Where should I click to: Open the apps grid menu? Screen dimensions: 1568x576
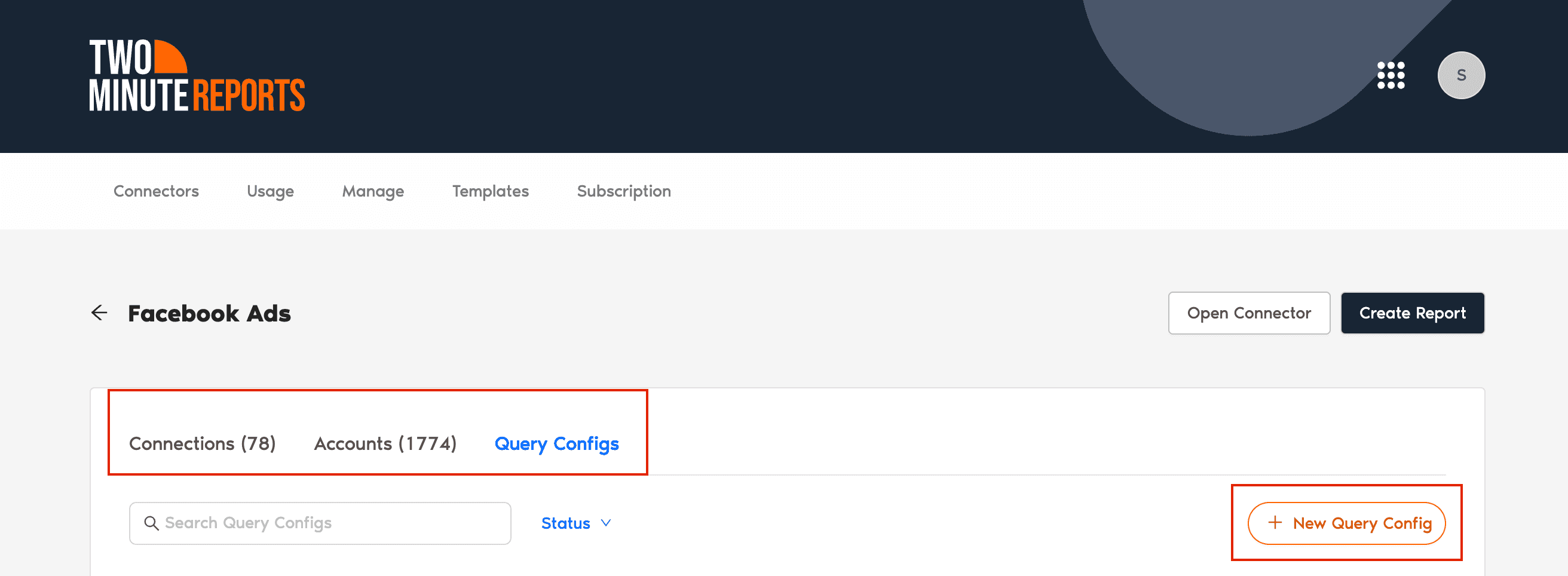[1391, 75]
